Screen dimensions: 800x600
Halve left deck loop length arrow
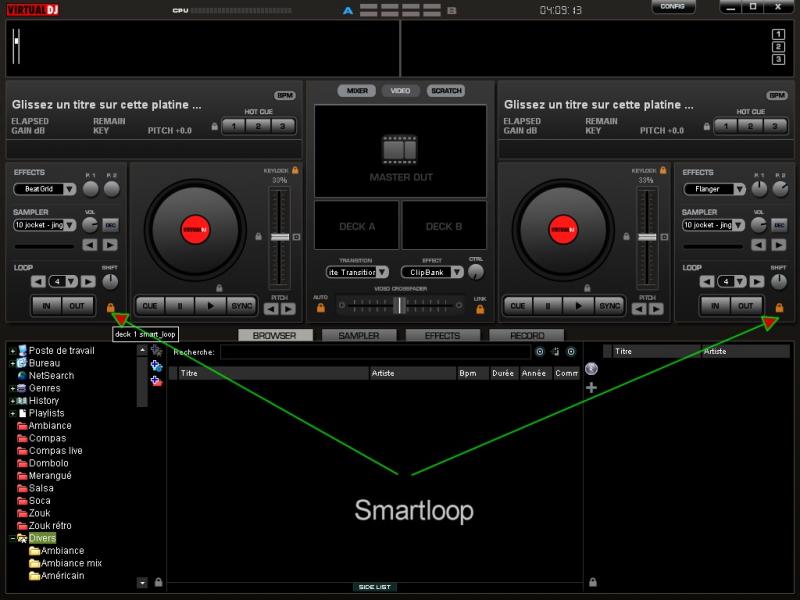coord(38,281)
